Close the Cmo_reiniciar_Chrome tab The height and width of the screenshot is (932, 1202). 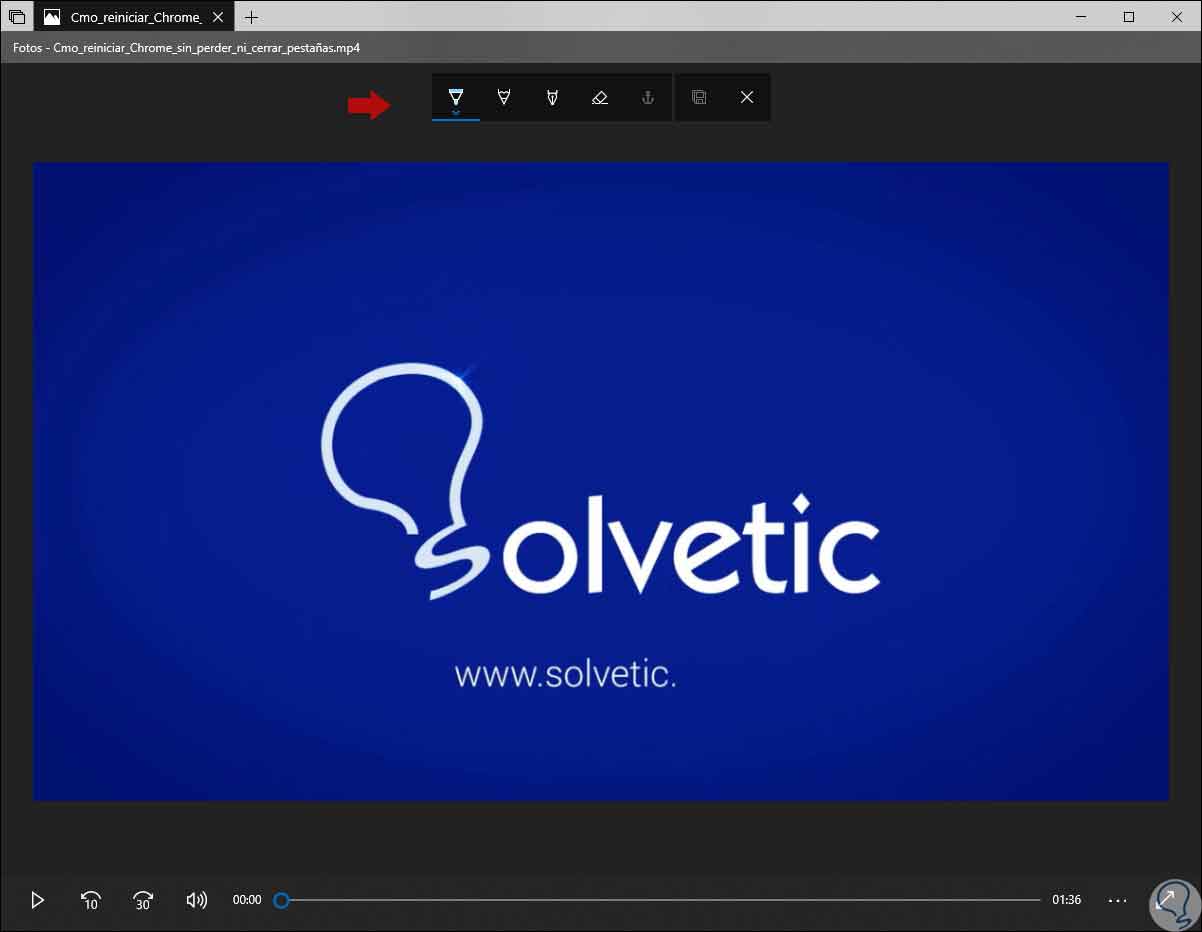click(x=219, y=17)
